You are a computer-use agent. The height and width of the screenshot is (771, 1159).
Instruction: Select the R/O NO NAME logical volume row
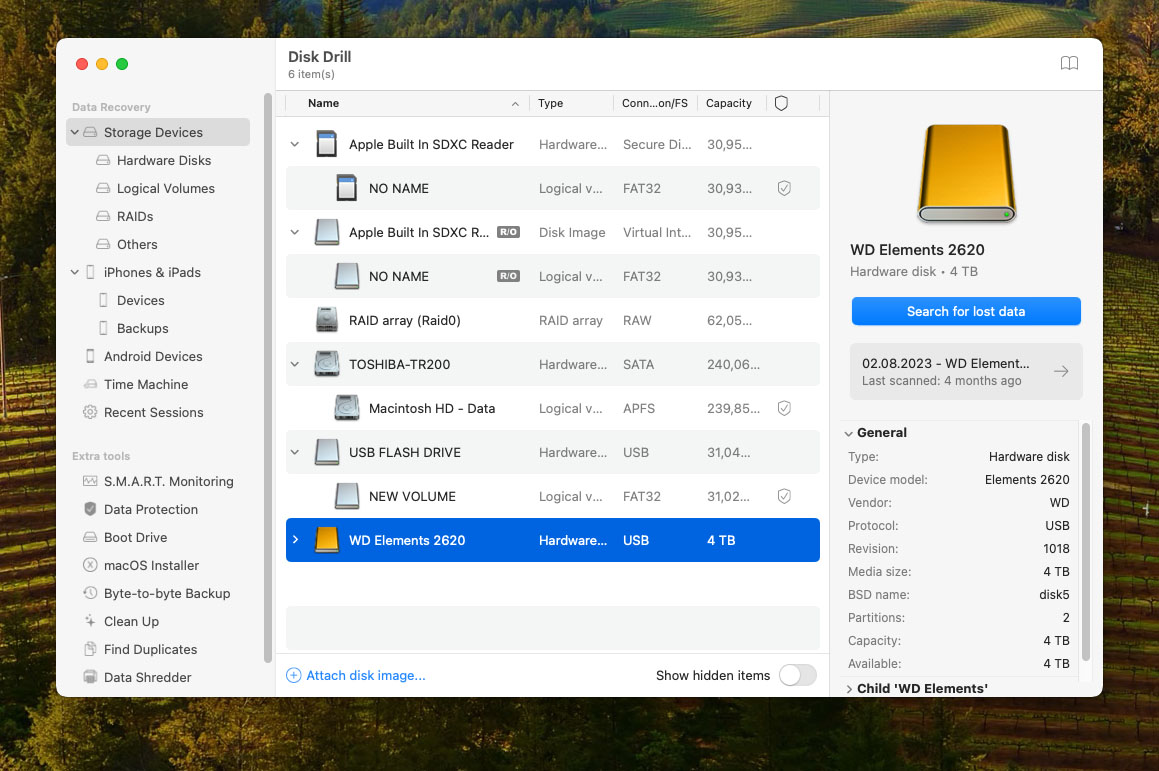click(x=553, y=276)
